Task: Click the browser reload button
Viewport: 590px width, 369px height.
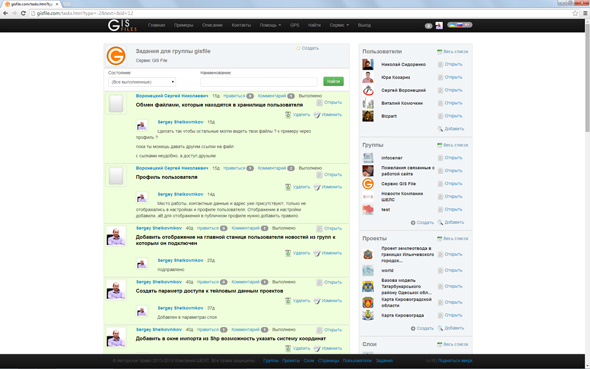Action: pyautogui.click(x=23, y=13)
